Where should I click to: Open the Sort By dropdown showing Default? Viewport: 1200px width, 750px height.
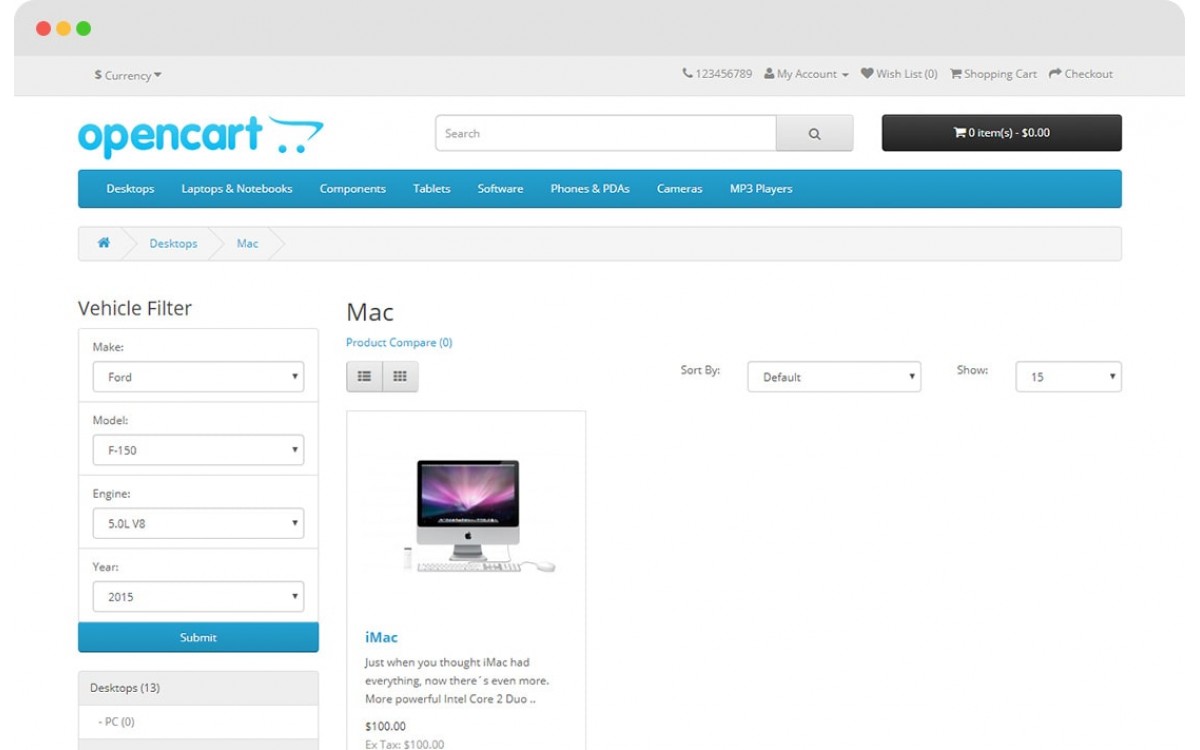tap(834, 377)
